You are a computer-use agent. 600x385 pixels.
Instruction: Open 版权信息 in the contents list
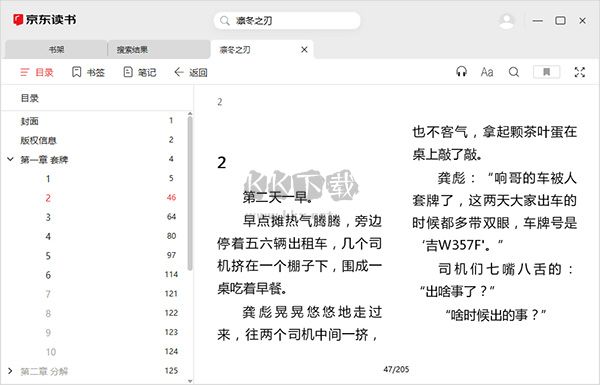coord(96,140)
